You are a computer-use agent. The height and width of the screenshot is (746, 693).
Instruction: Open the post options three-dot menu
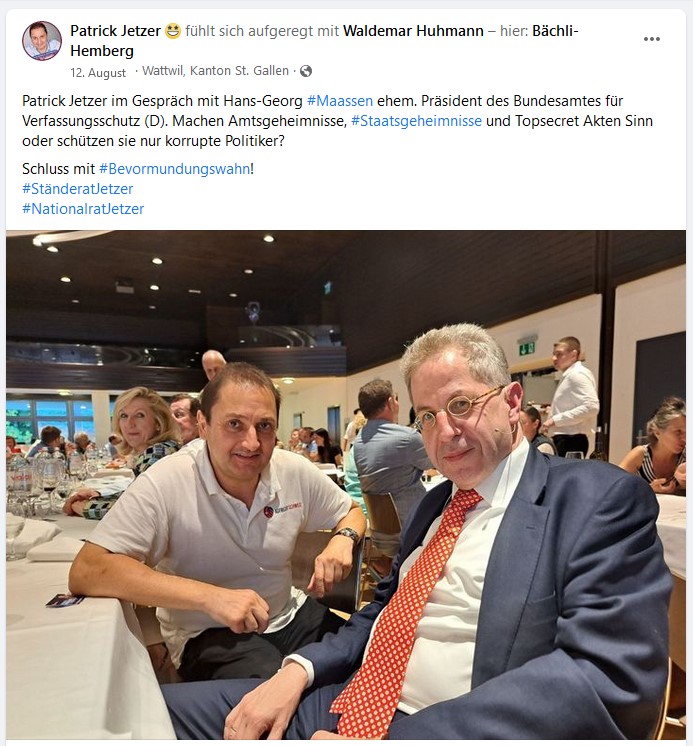[x=651, y=39]
